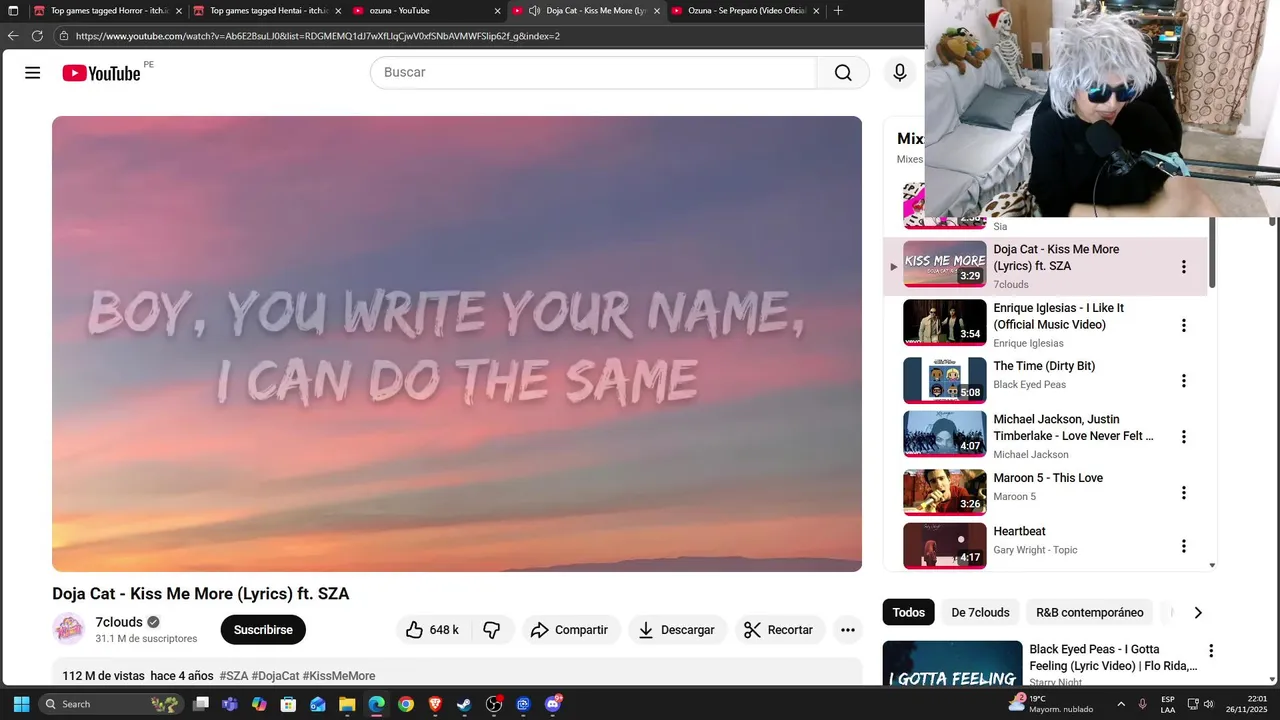The width and height of the screenshot is (1280, 720).
Task: Select the Todos filter chip
Action: (x=908, y=612)
